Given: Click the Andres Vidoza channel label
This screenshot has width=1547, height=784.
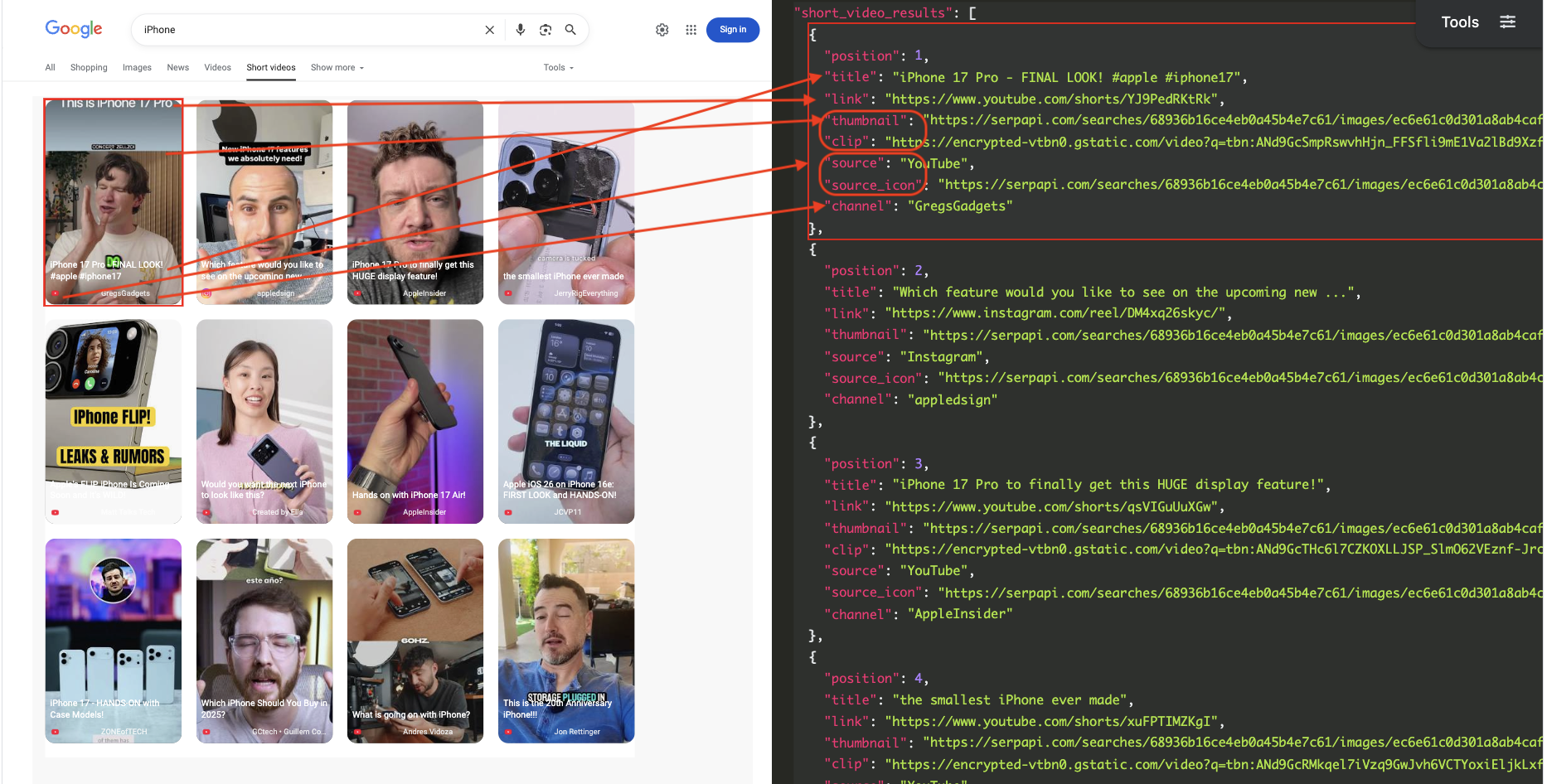Looking at the screenshot, I should coord(428,732).
